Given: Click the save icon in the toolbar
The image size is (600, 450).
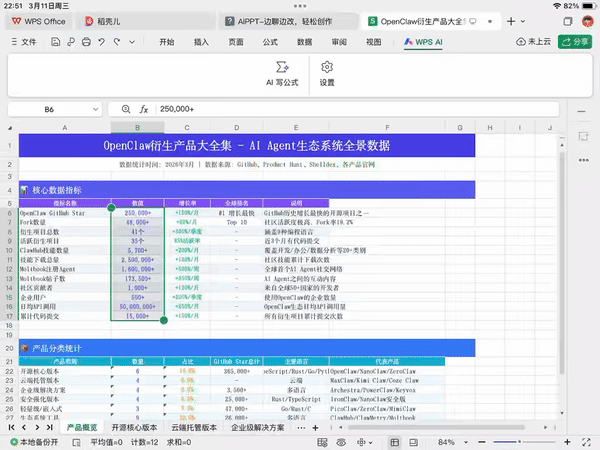Looking at the screenshot, I should coord(55,42).
